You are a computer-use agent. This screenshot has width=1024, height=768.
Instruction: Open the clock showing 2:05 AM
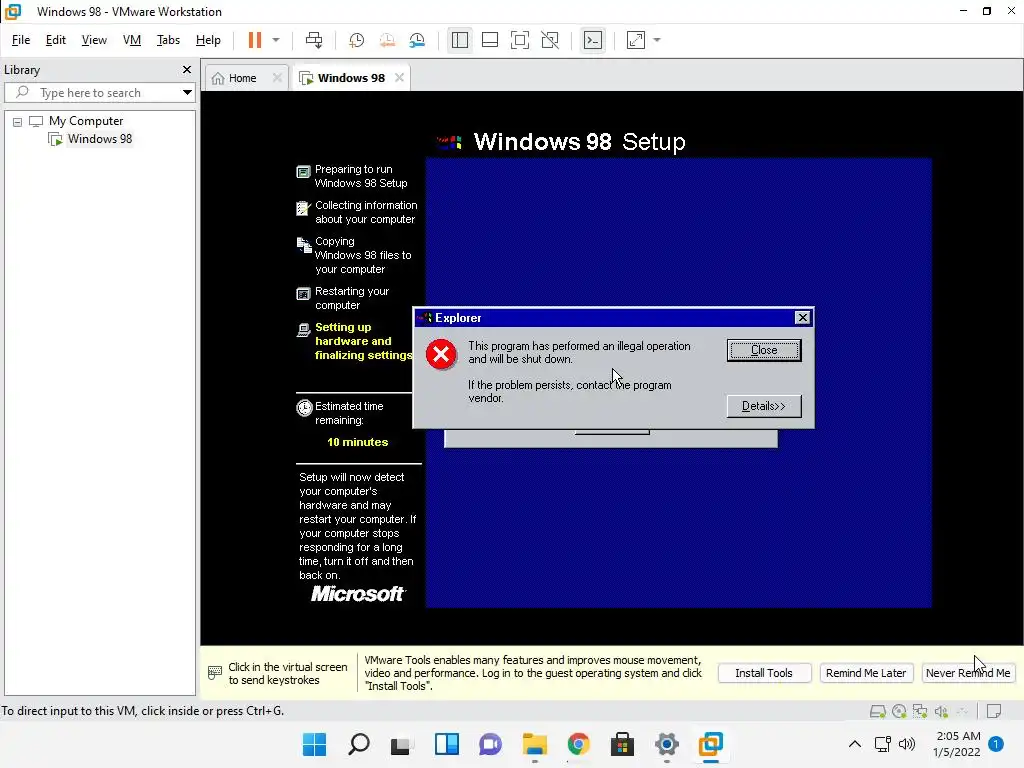point(957,744)
